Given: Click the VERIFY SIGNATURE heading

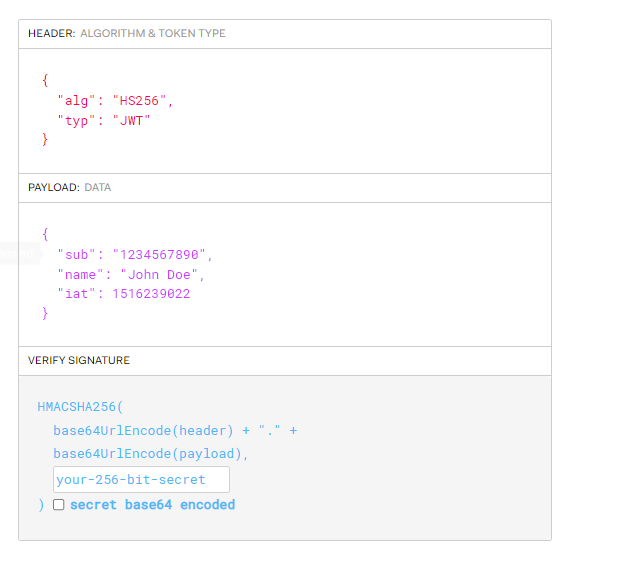Looking at the screenshot, I should (78, 360).
